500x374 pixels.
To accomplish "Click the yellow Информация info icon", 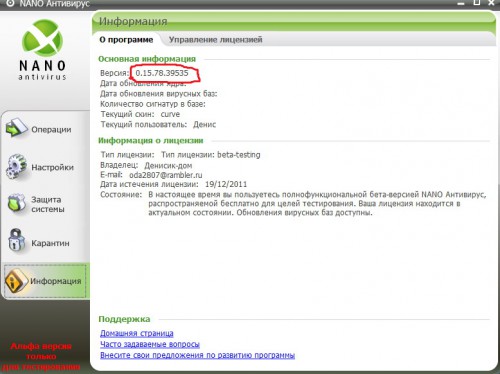I will [16, 281].
